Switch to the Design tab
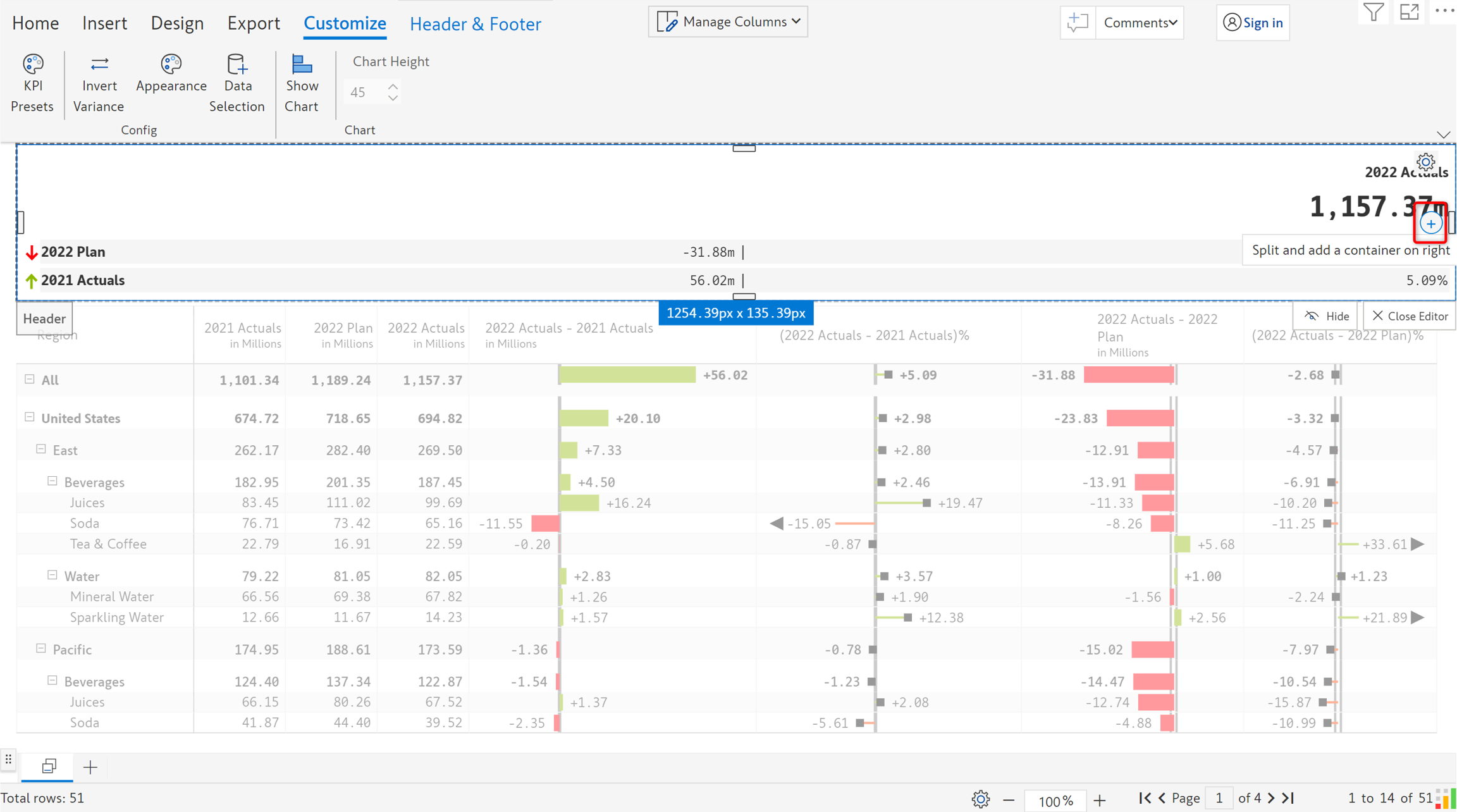The width and height of the screenshot is (1457, 812). (x=177, y=23)
